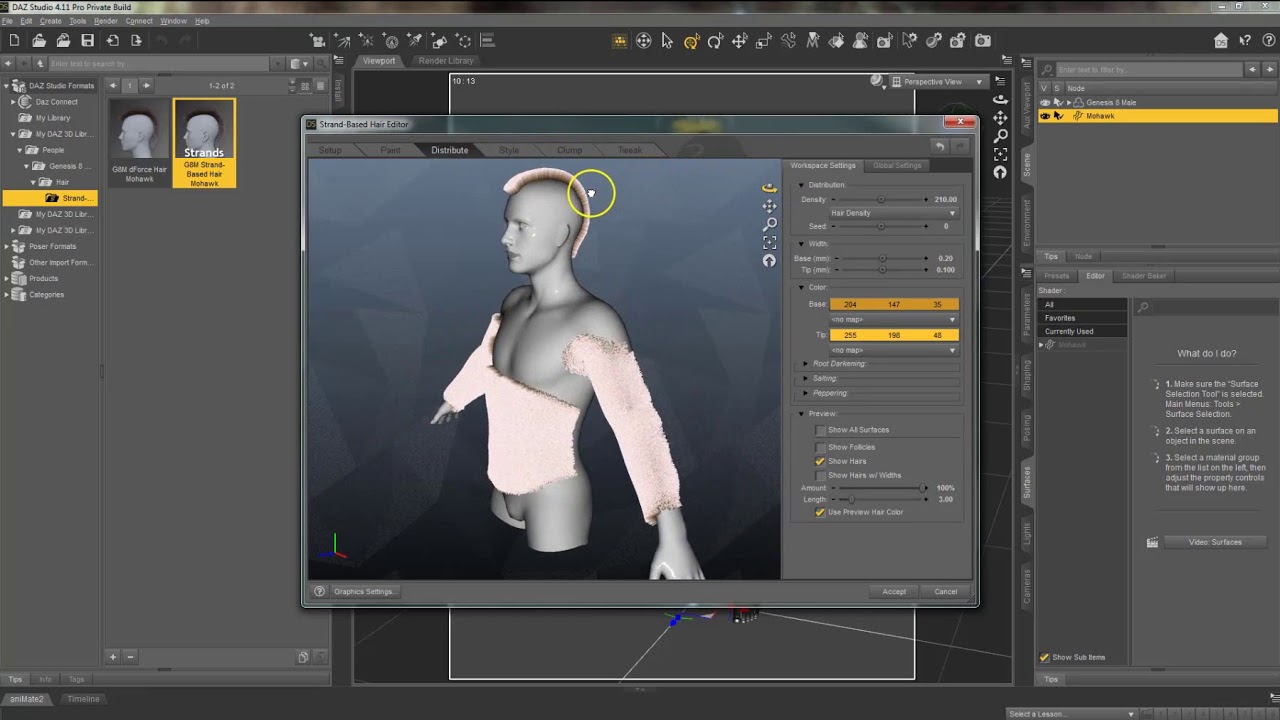Click the Accept button
The height and width of the screenshot is (720, 1280).
click(894, 592)
